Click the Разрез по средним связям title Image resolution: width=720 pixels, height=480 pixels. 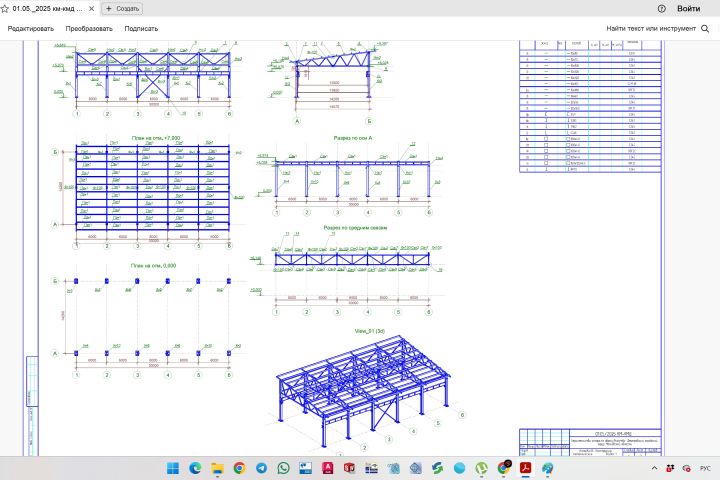(355, 228)
